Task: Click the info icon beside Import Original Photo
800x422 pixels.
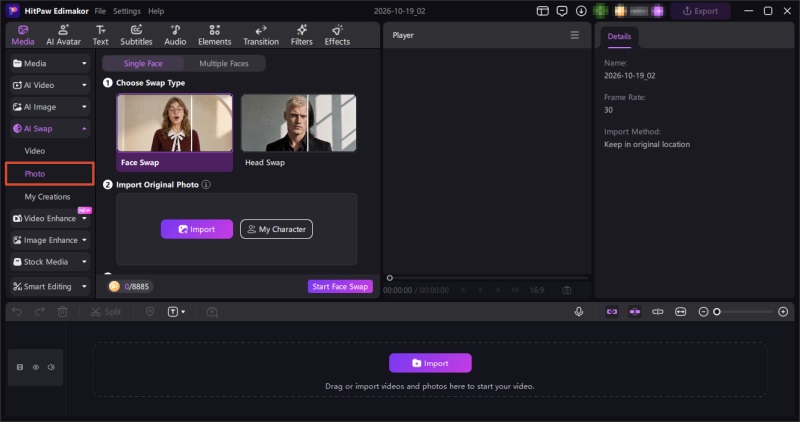Action: tap(206, 185)
